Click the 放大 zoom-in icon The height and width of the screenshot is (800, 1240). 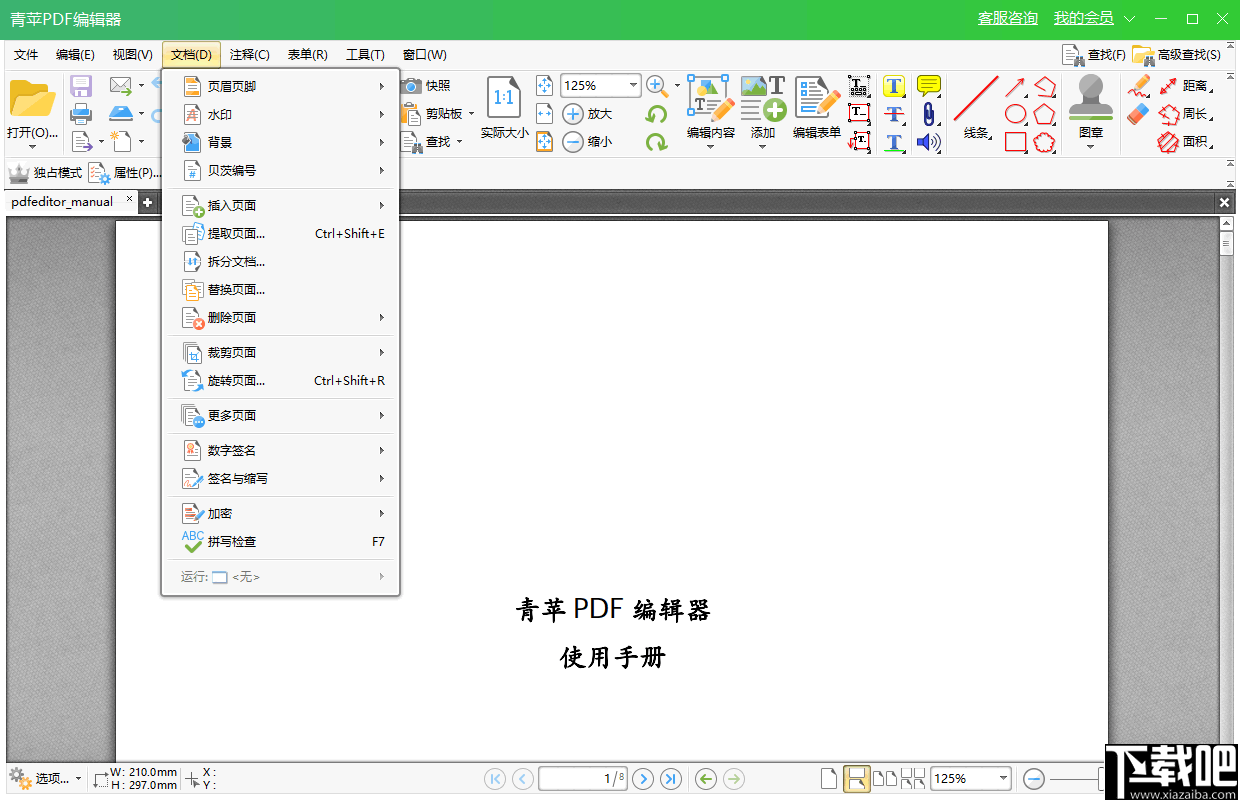(x=570, y=113)
